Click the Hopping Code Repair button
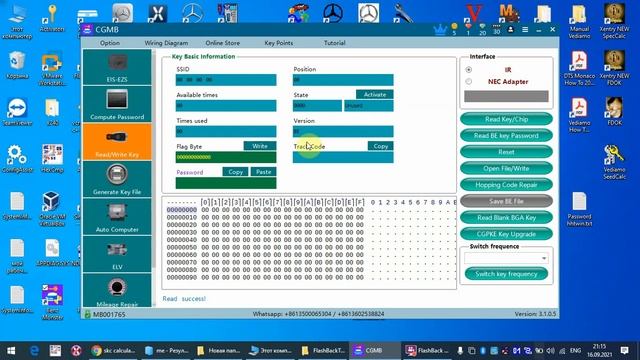 click(506, 185)
